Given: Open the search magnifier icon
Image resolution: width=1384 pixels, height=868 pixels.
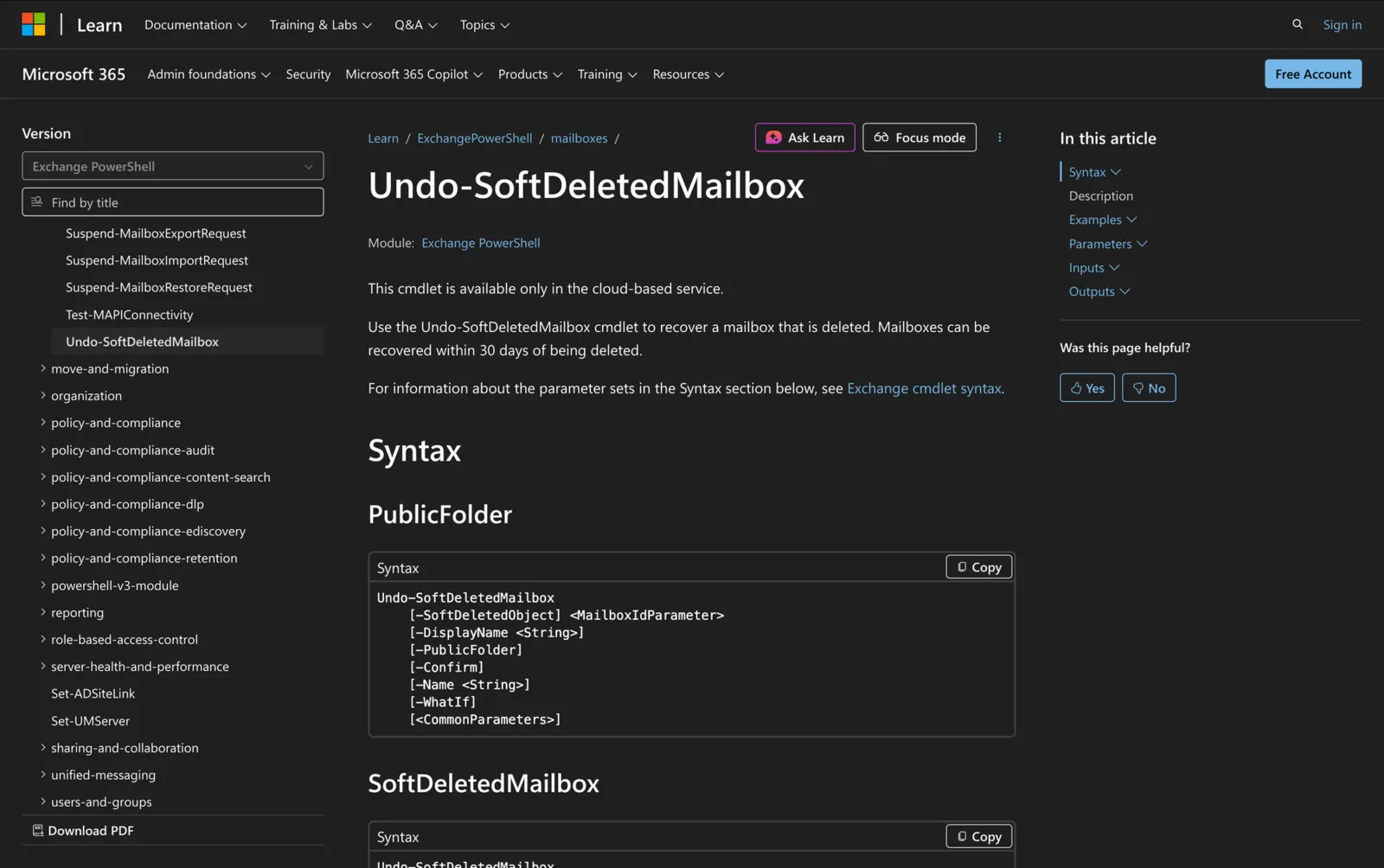Looking at the screenshot, I should coord(1297,24).
